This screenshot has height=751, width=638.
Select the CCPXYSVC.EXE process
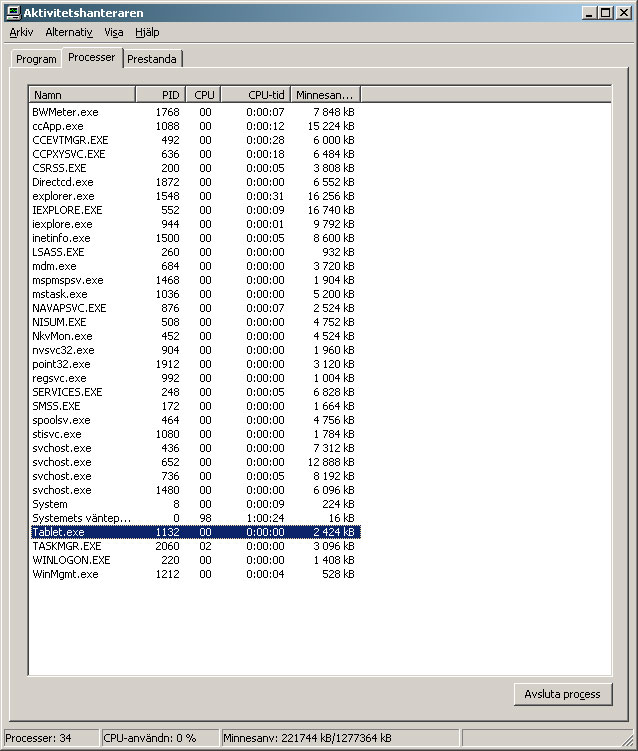(x=195, y=154)
